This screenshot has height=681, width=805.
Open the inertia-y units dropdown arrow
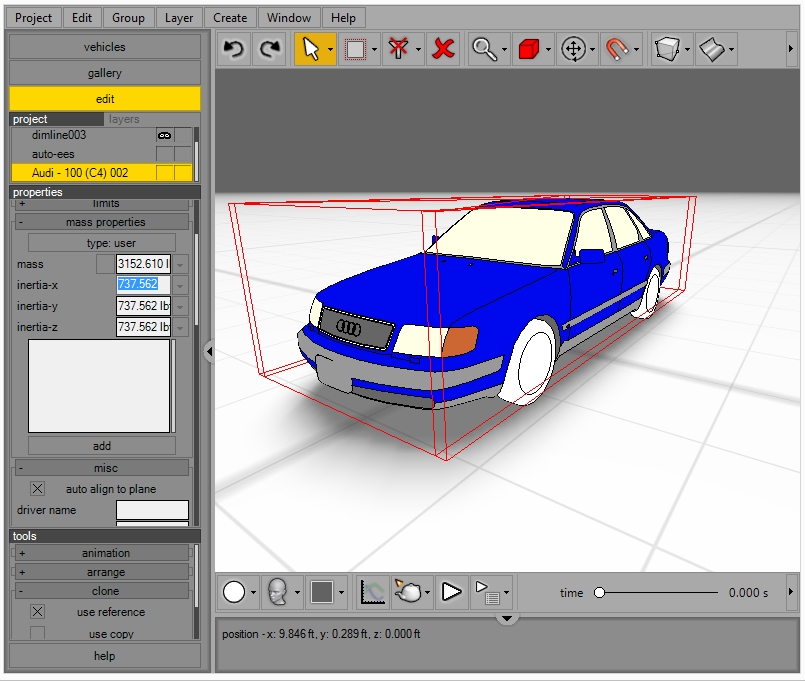(x=180, y=306)
